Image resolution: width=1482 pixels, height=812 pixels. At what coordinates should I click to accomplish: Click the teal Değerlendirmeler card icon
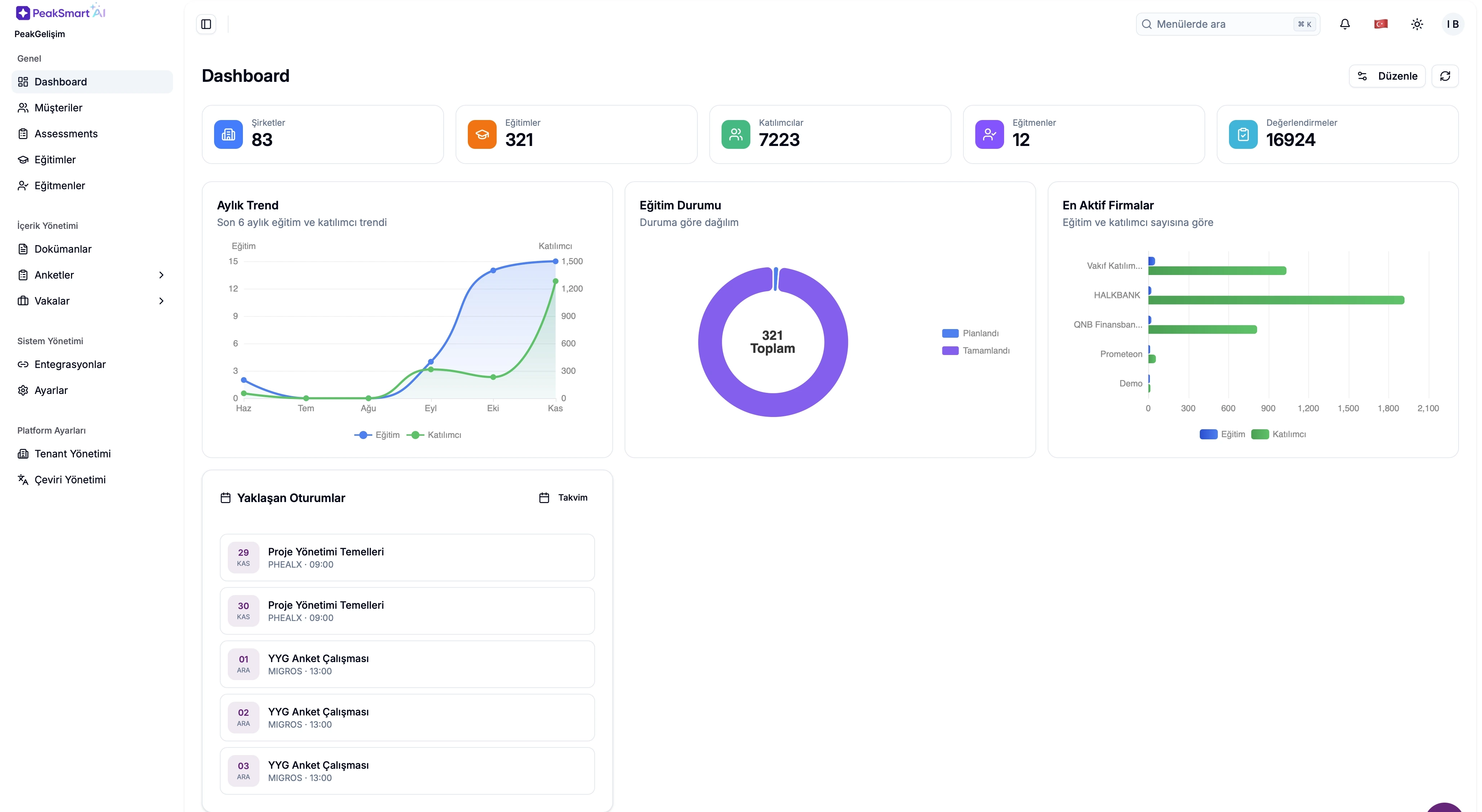coord(1243,135)
